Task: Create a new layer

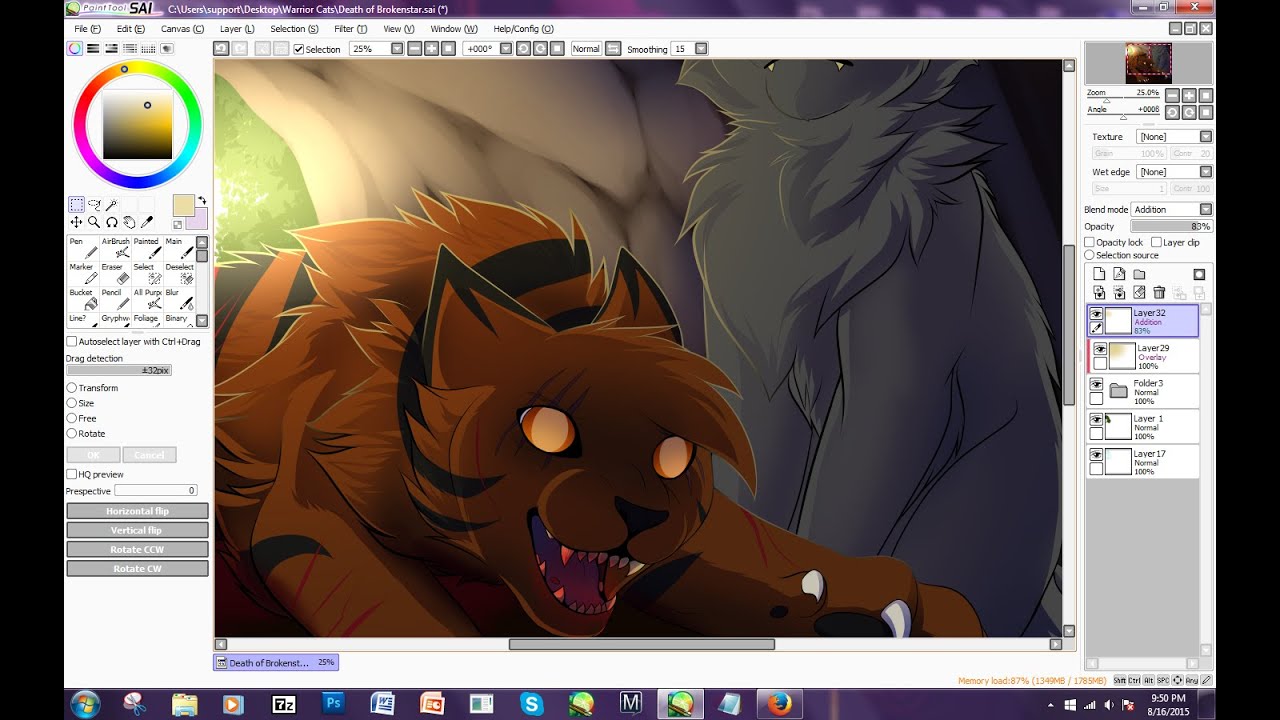Action: pos(1098,274)
